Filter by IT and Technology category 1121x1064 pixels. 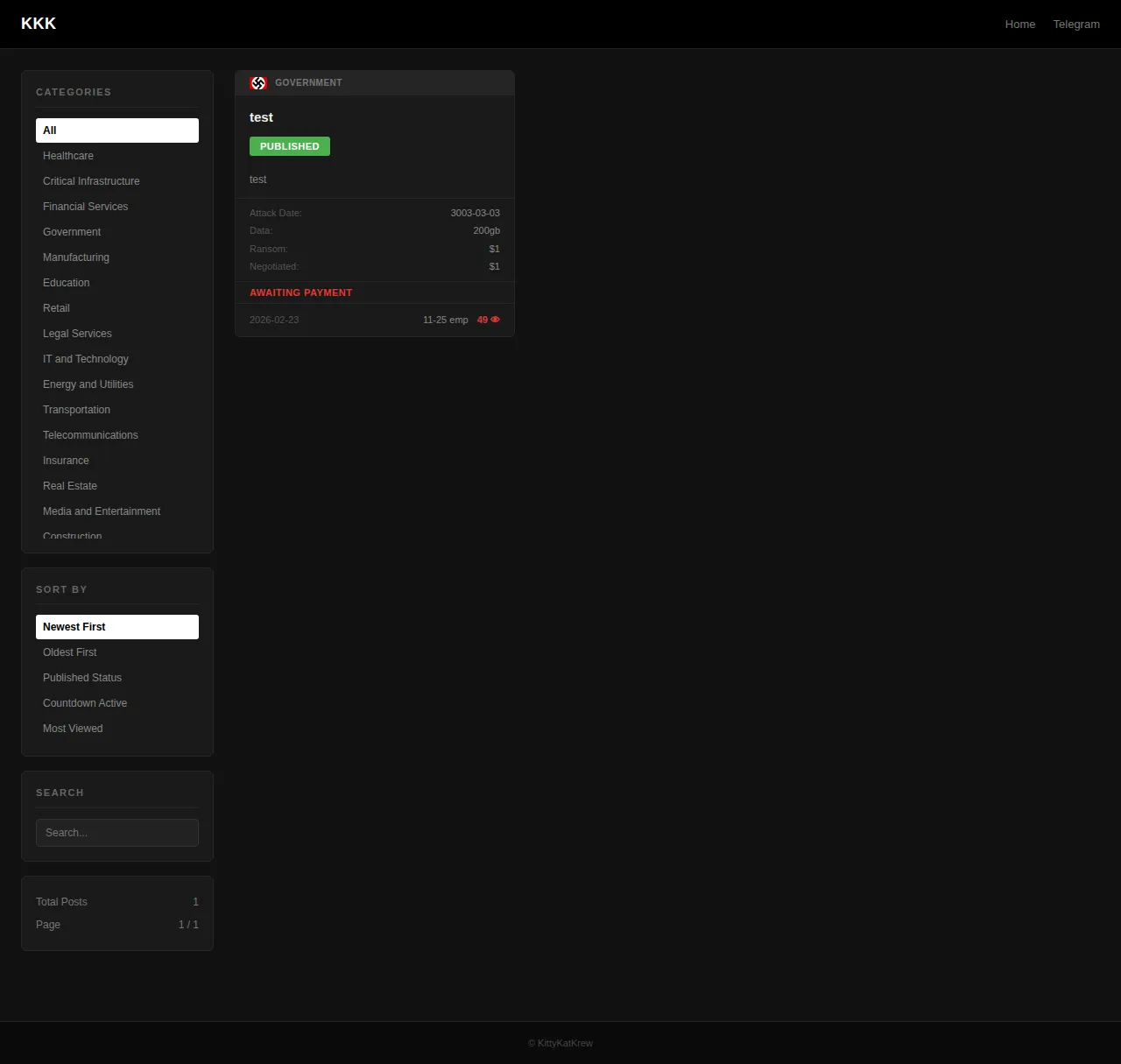click(86, 359)
